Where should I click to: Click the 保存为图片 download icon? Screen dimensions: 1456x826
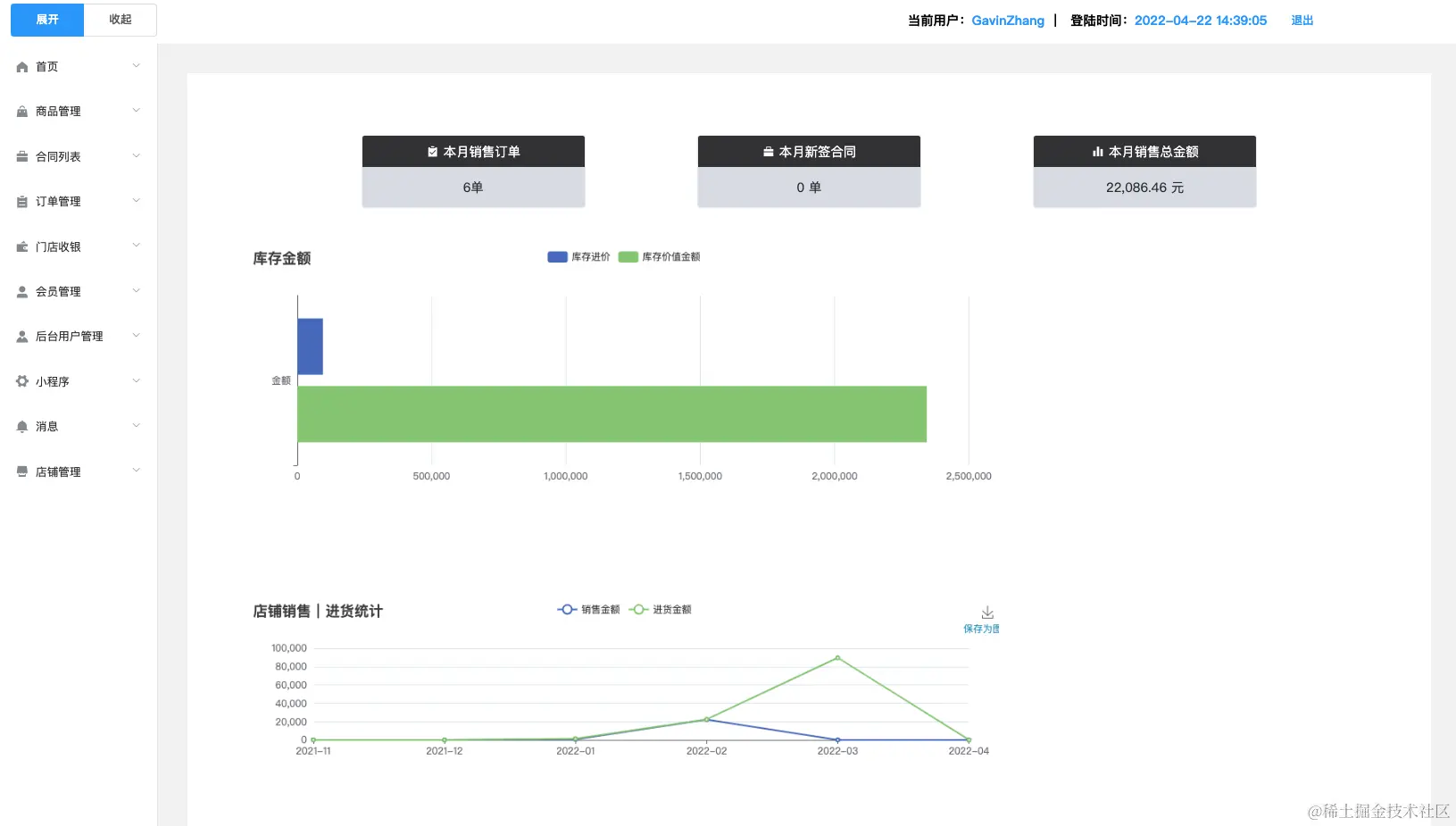click(987, 613)
